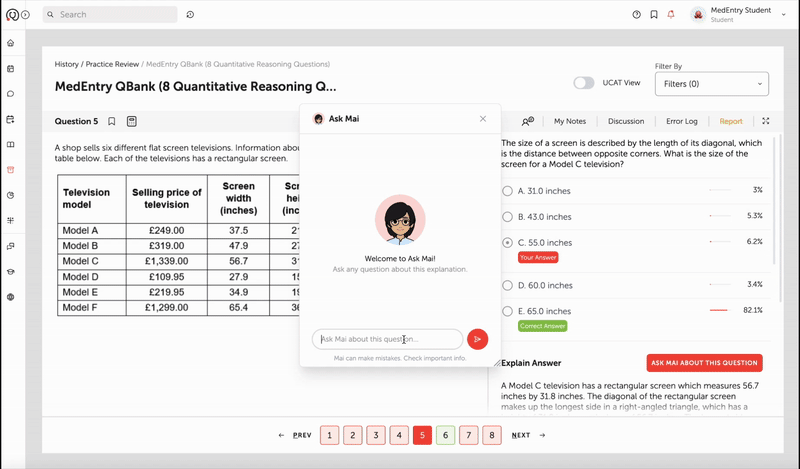The image size is (800, 469).
Task: Click the Model C row label in the table
Action: pyautogui.click(x=80, y=261)
